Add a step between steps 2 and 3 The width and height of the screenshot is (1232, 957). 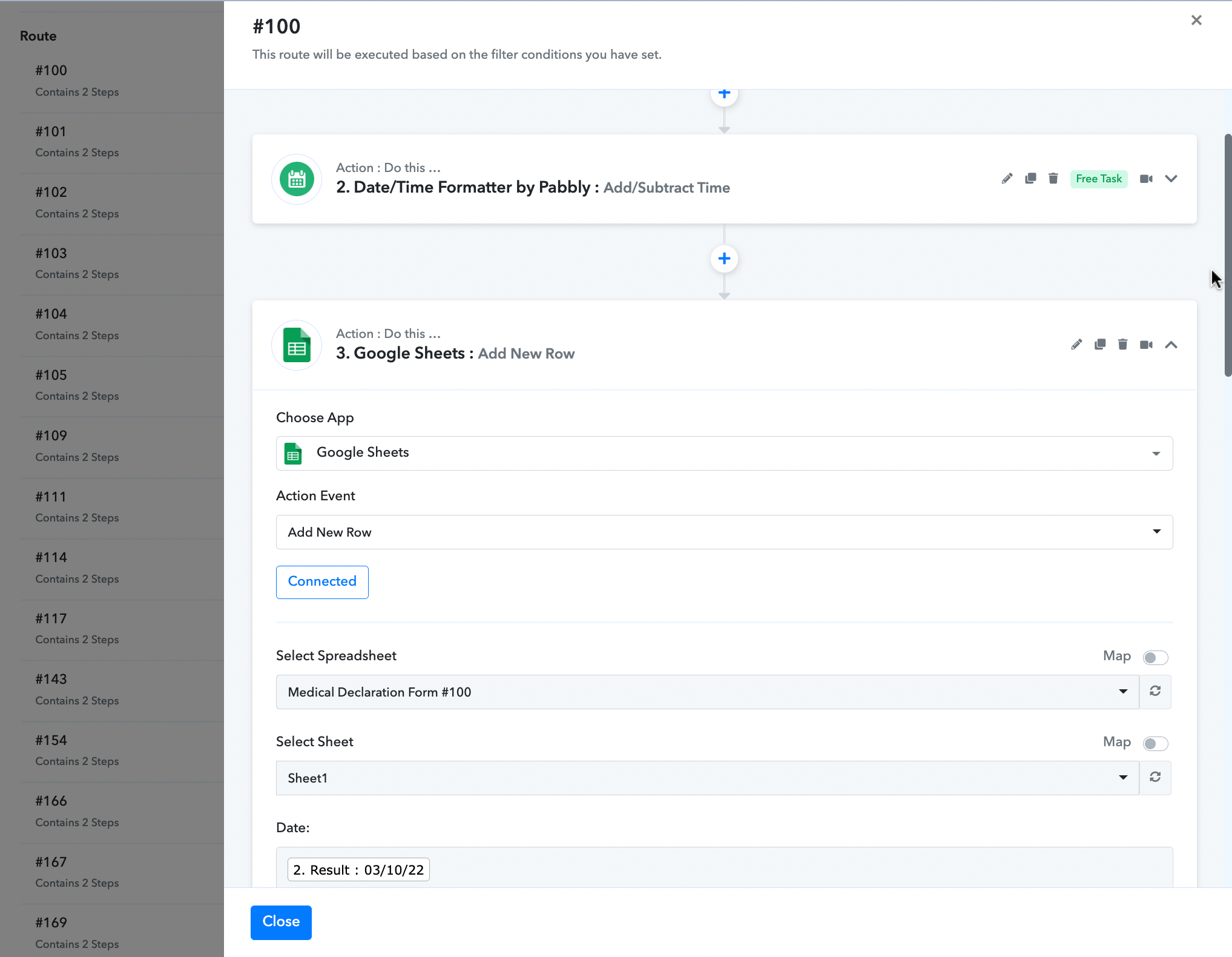point(724,259)
